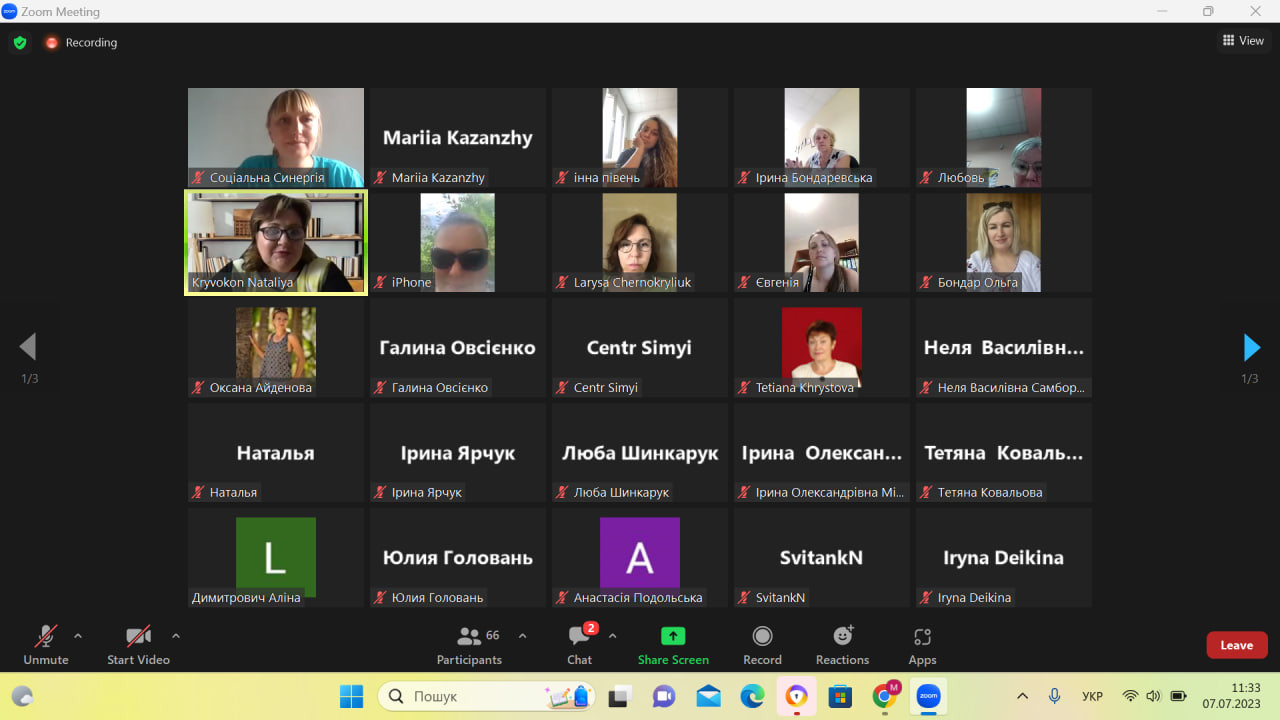Click the green Share Screen icon
1280x720 pixels.
pyautogui.click(x=673, y=637)
